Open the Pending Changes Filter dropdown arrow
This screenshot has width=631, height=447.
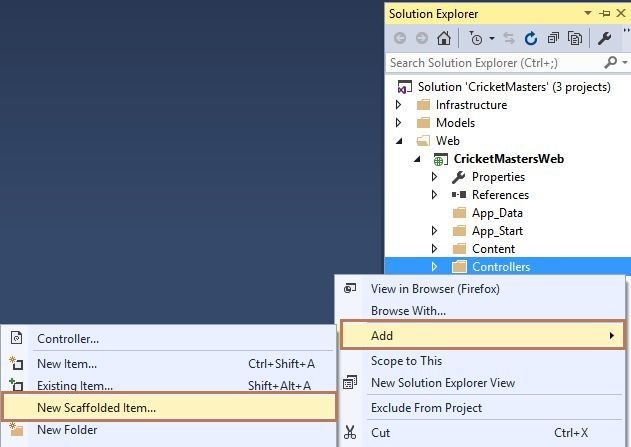(492, 39)
